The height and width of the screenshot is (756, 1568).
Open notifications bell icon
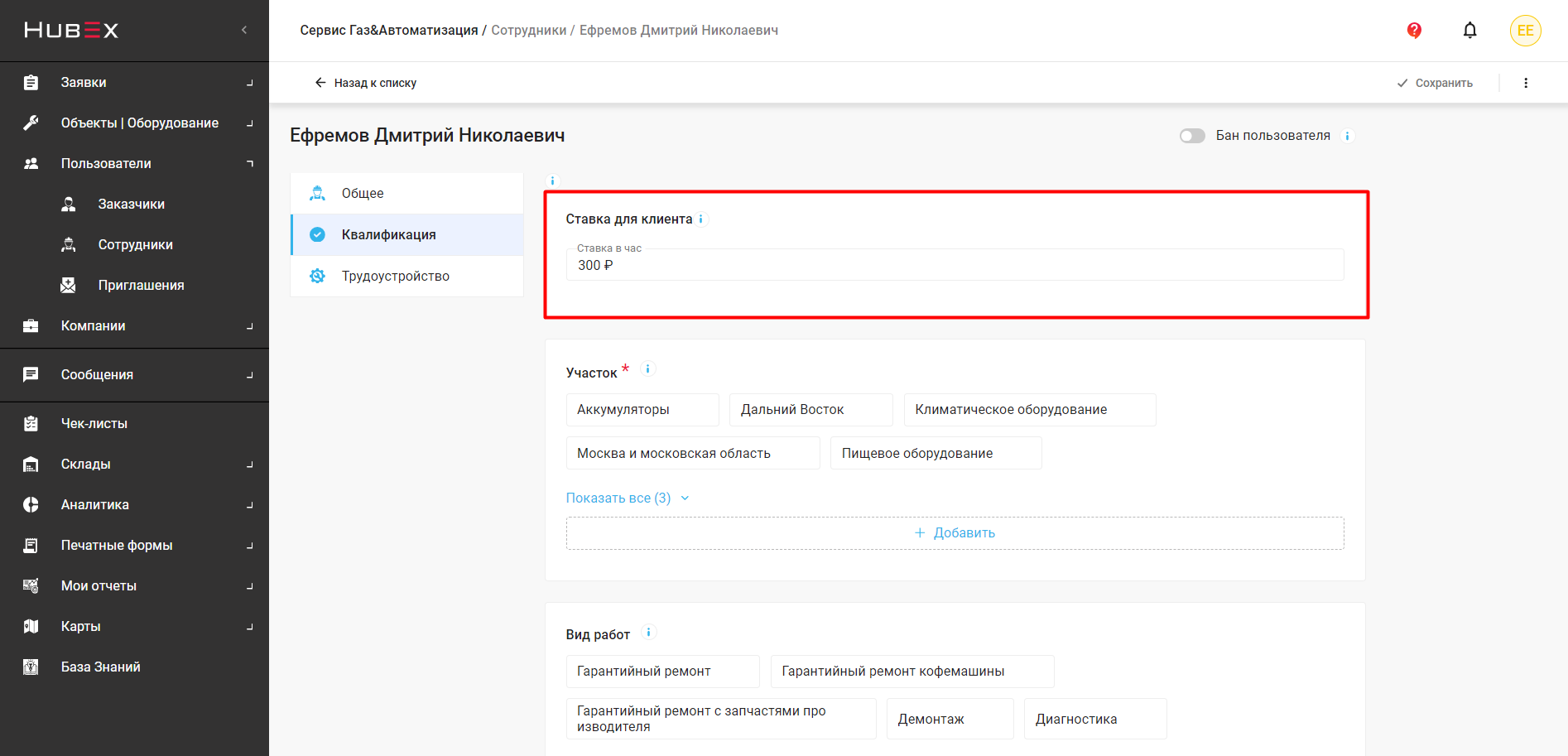1469,31
